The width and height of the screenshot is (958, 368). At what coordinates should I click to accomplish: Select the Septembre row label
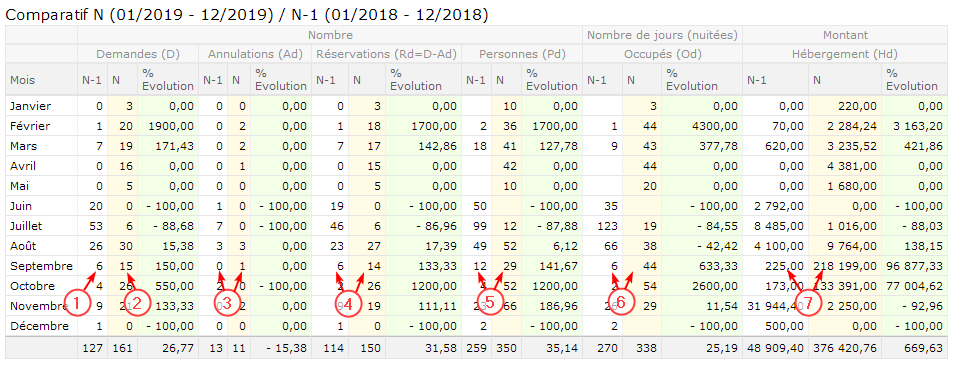point(42,266)
